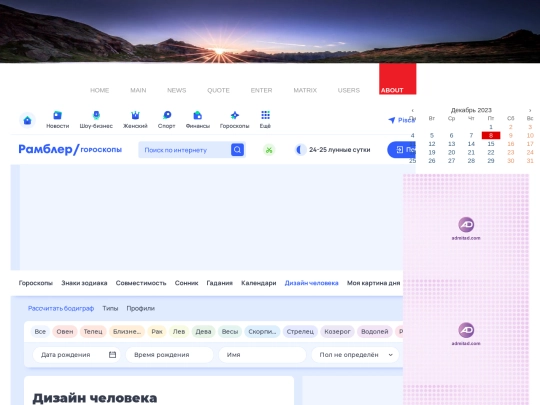Open the USERS menu item
This screenshot has height=405, width=540.
[349, 90]
